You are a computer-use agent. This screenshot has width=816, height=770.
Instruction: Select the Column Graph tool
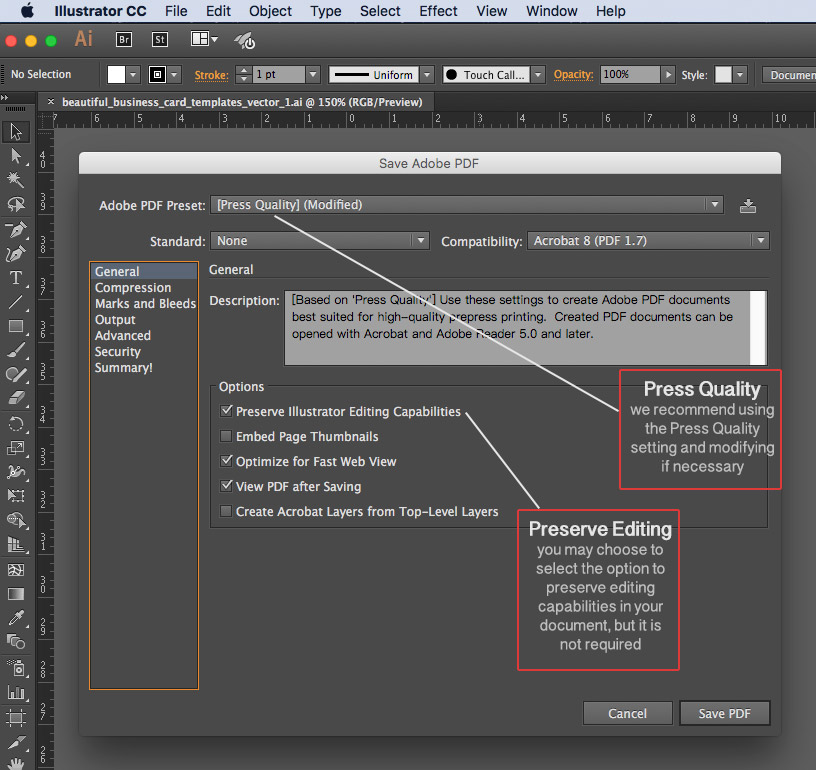coord(16,692)
